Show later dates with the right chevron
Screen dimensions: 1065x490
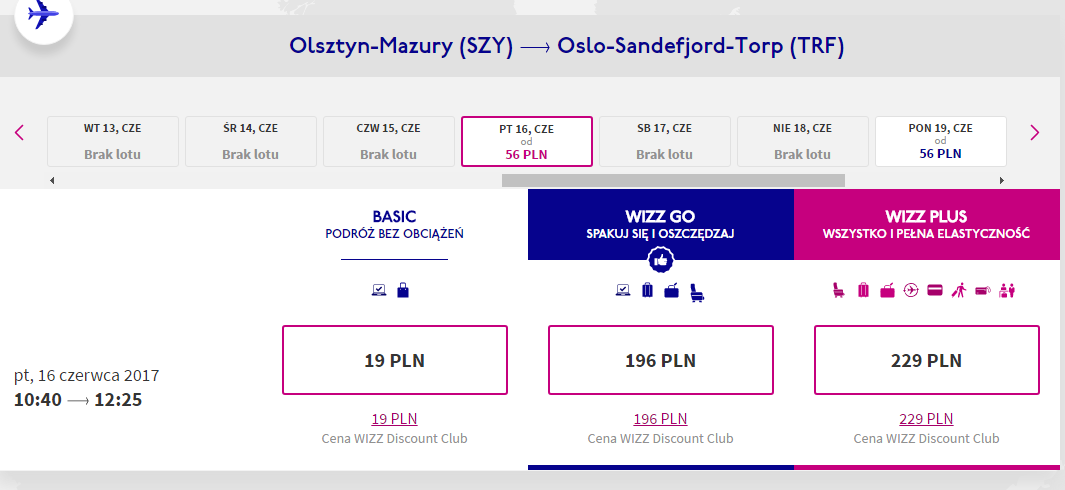(x=1034, y=132)
